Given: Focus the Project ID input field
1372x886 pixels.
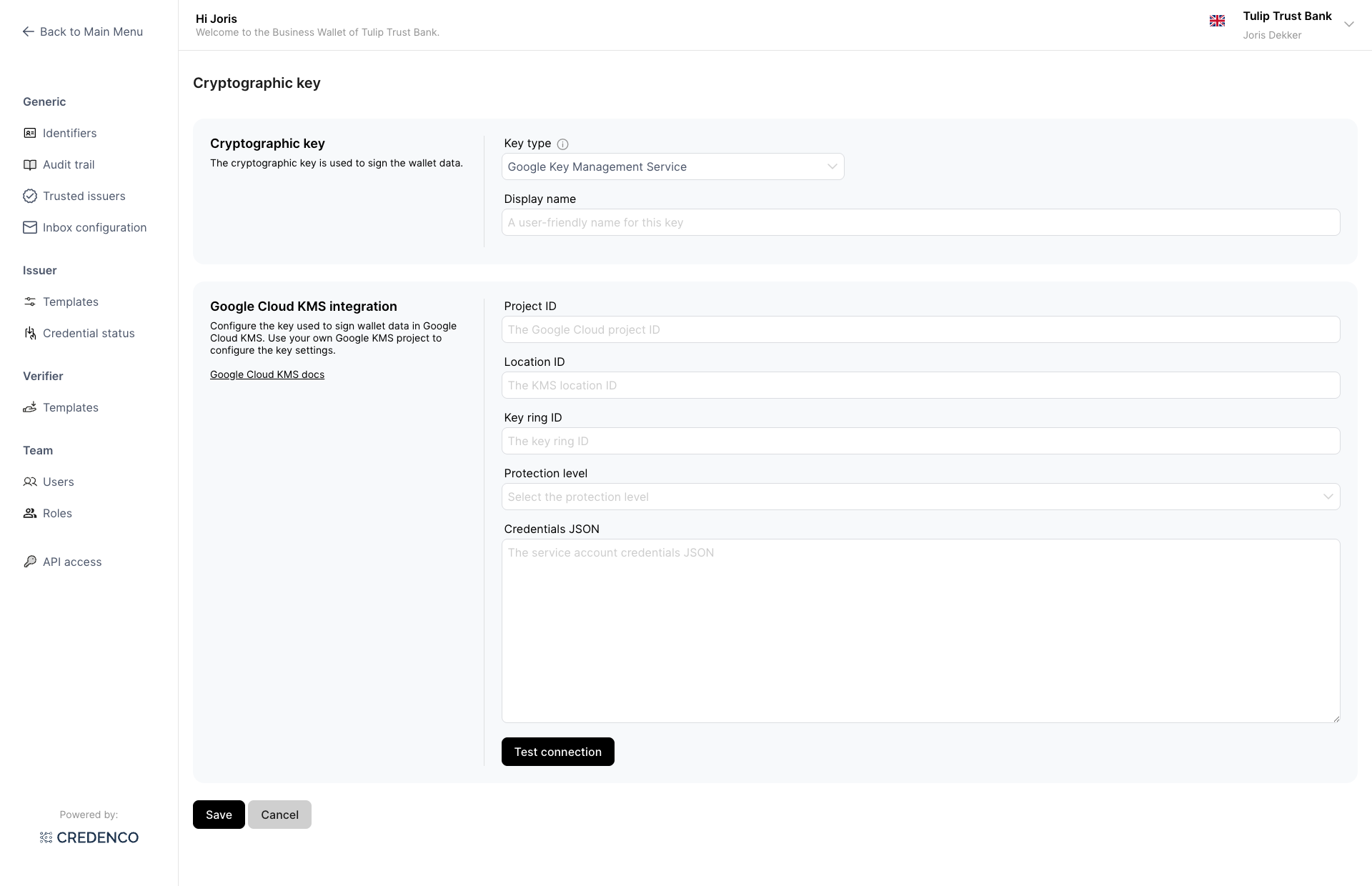Looking at the screenshot, I should 920,329.
